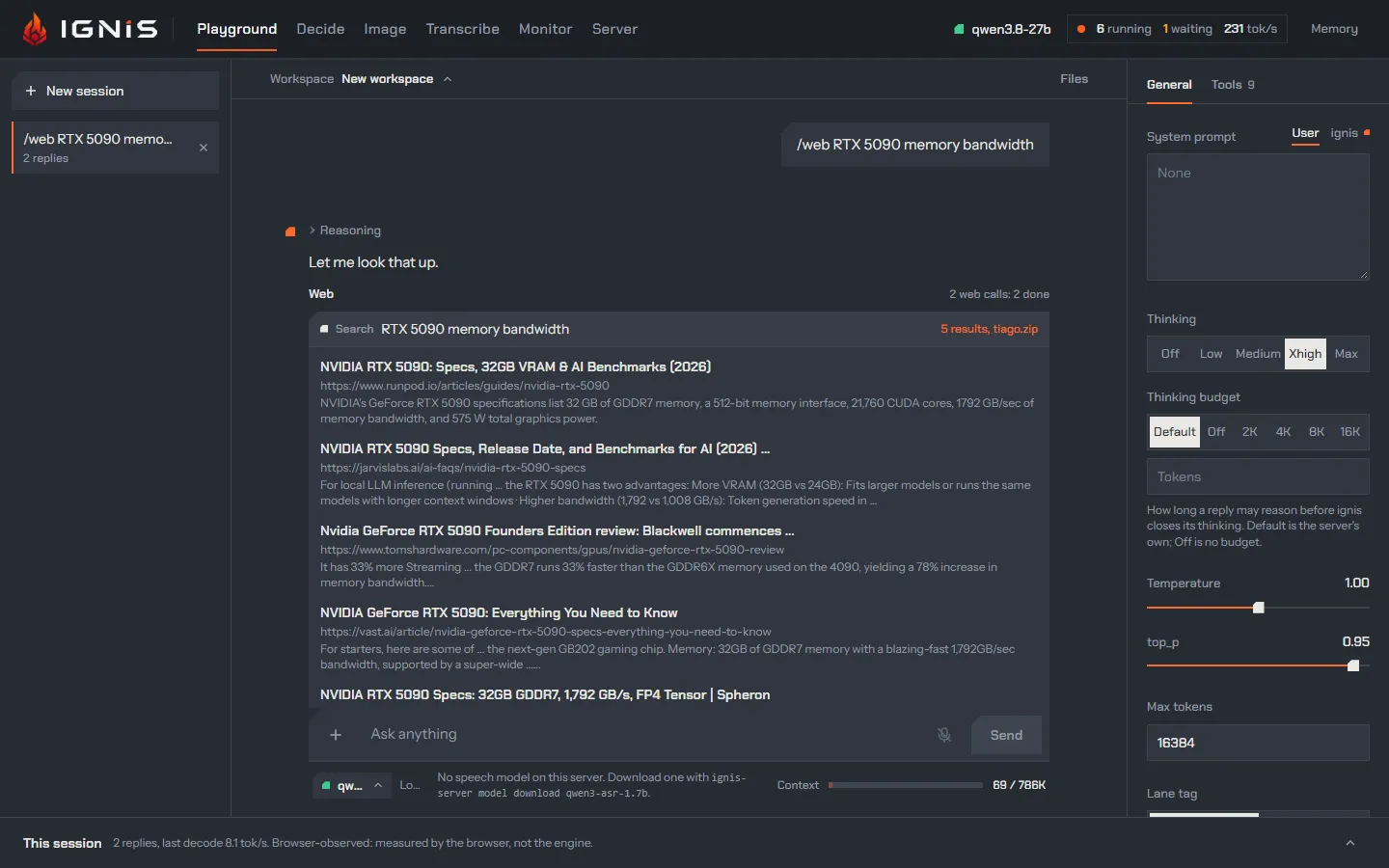Set Thinking to Medium

coord(1258,354)
